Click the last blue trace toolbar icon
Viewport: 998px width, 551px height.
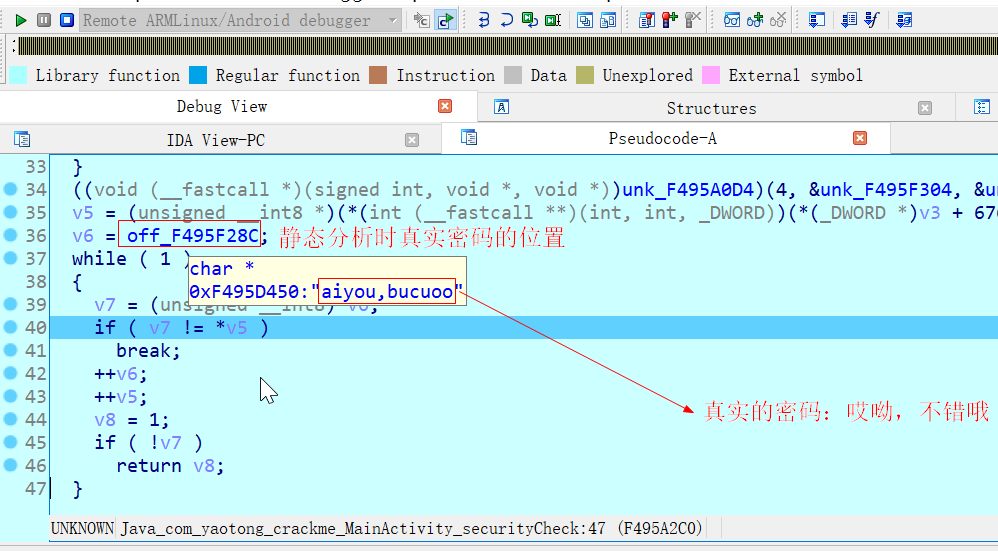pyautogui.click(x=904, y=20)
